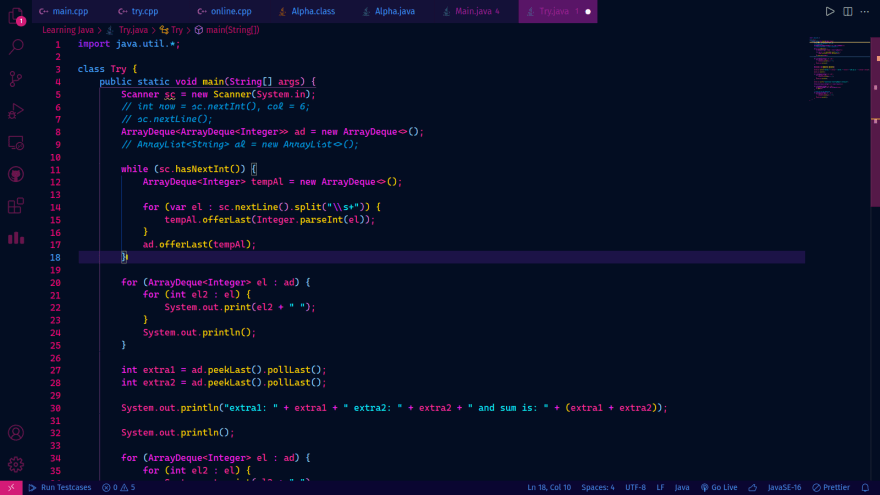
Task: Click the thumbs up feedback icon
Action: point(753,488)
